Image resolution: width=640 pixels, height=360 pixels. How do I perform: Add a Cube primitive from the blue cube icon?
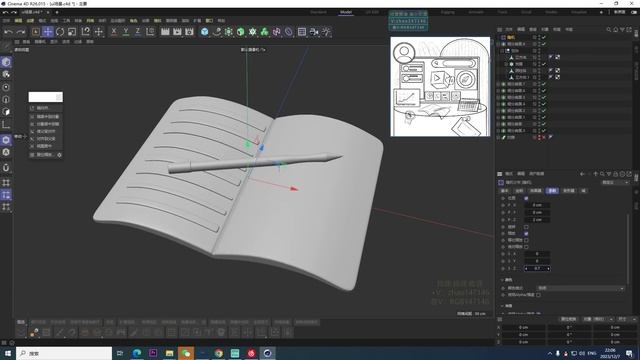click(x=204, y=31)
